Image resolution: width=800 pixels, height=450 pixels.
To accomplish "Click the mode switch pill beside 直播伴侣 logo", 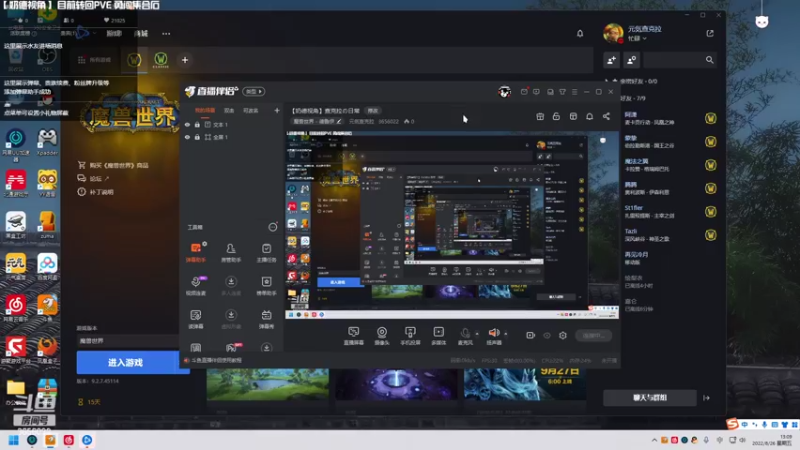I will click(254, 91).
